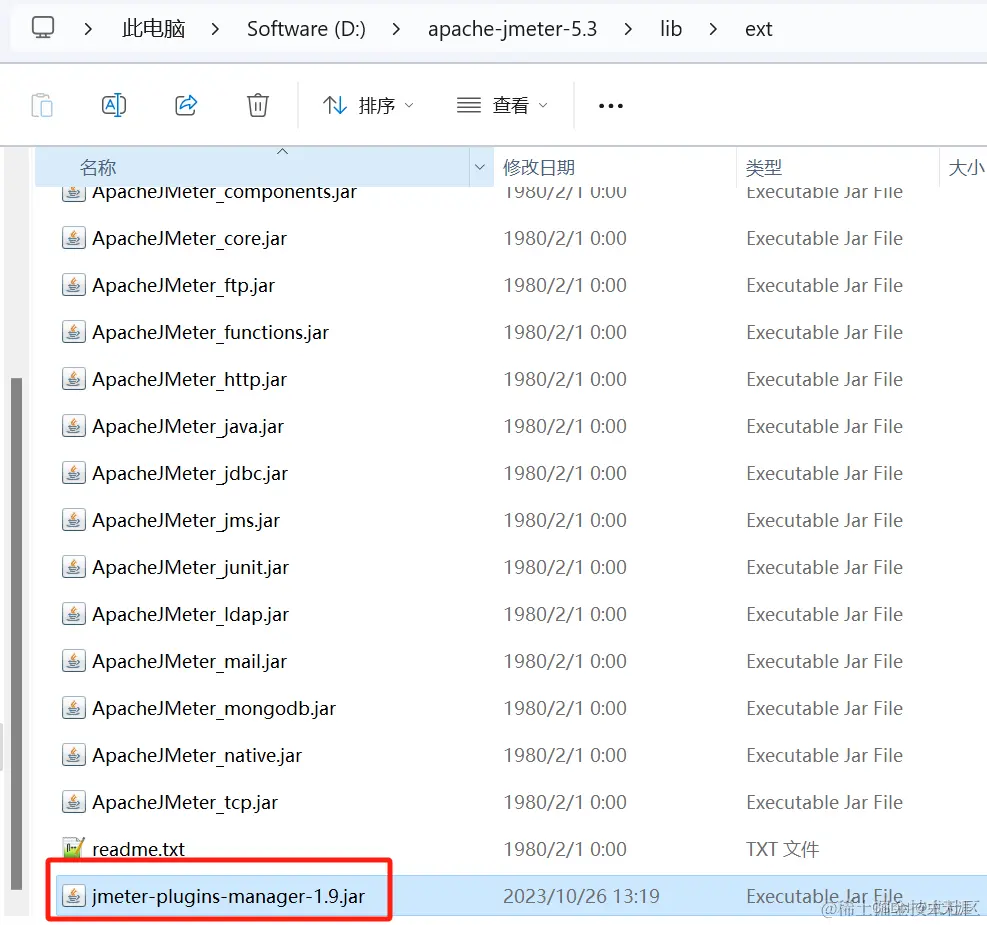Image resolution: width=987 pixels, height=925 pixels.
Task: Click the 2023/10/26 13:19 modified date cell
Action: click(581, 896)
